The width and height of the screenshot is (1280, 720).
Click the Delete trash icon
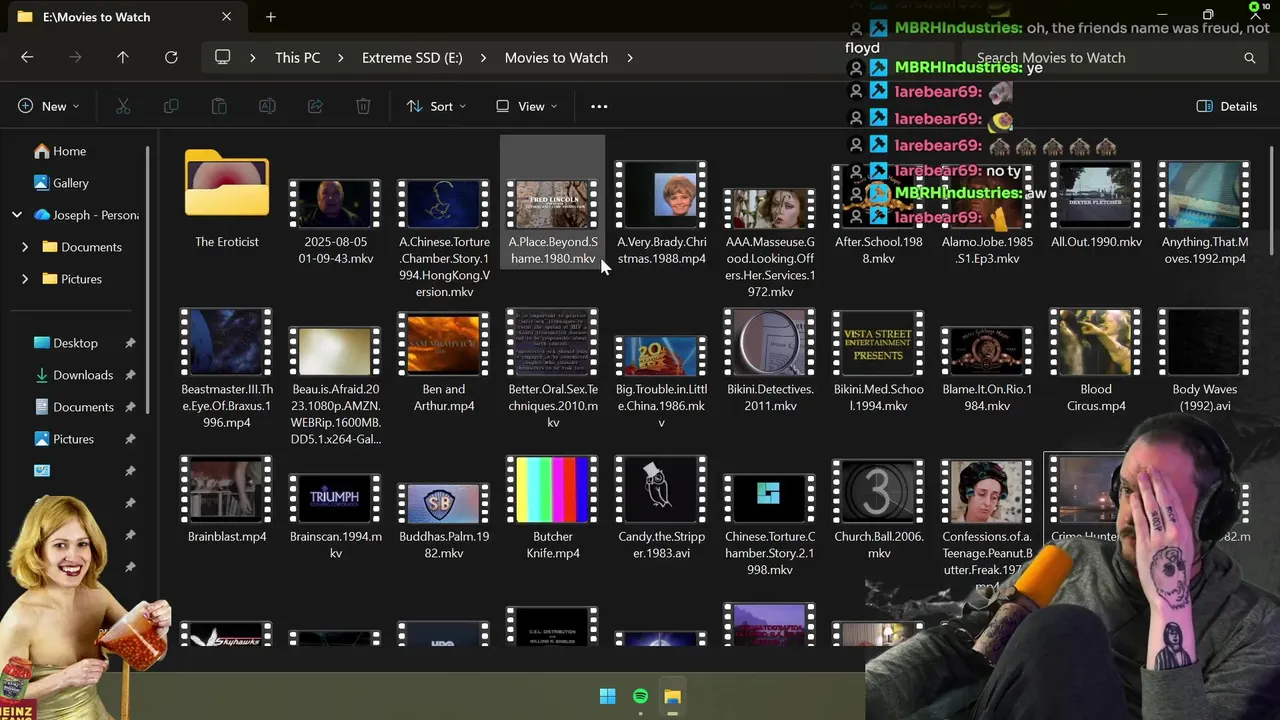pos(363,106)
